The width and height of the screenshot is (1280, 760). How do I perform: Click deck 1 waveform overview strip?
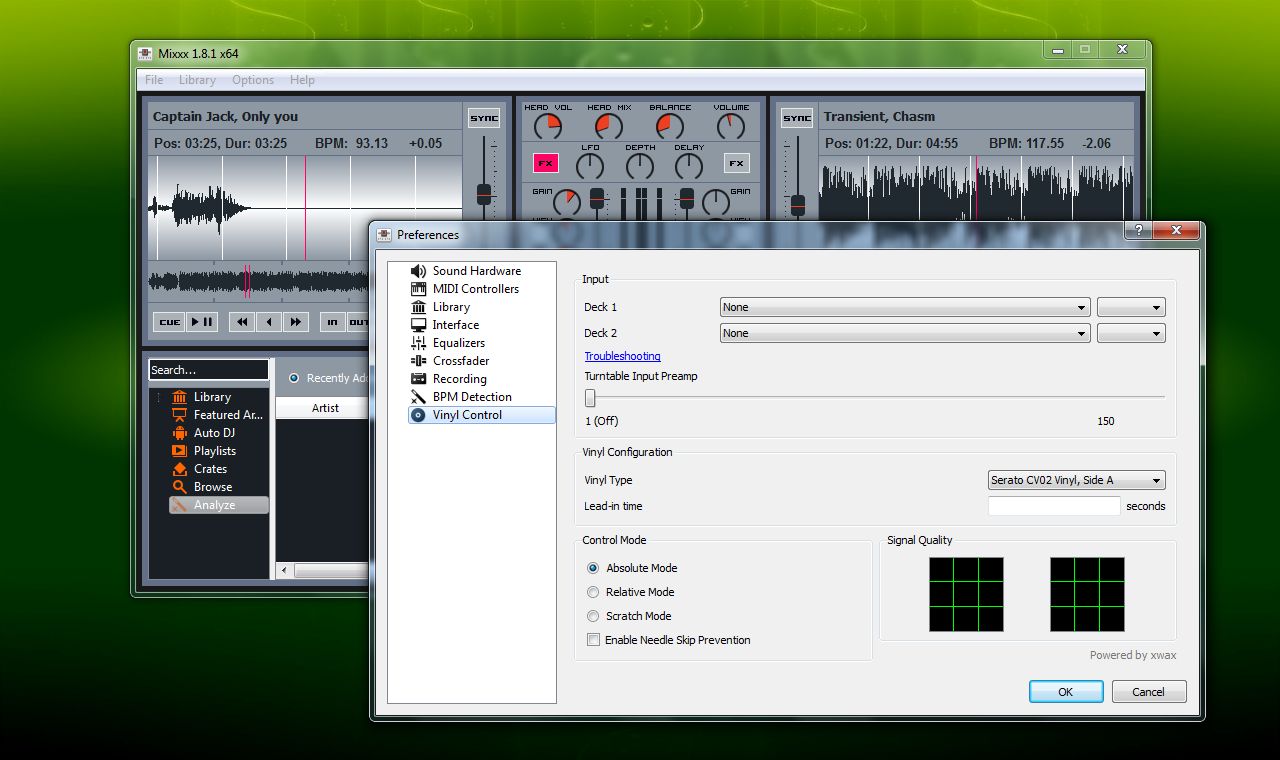click(x=258, y=281)
